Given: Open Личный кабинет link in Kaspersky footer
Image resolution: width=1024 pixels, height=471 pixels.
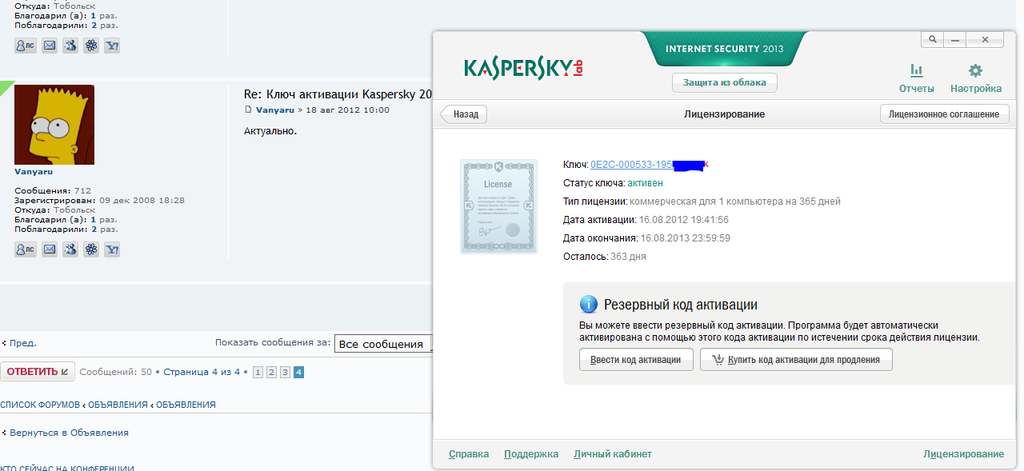Looking at the screenshot, I should (x=613, y=454).
